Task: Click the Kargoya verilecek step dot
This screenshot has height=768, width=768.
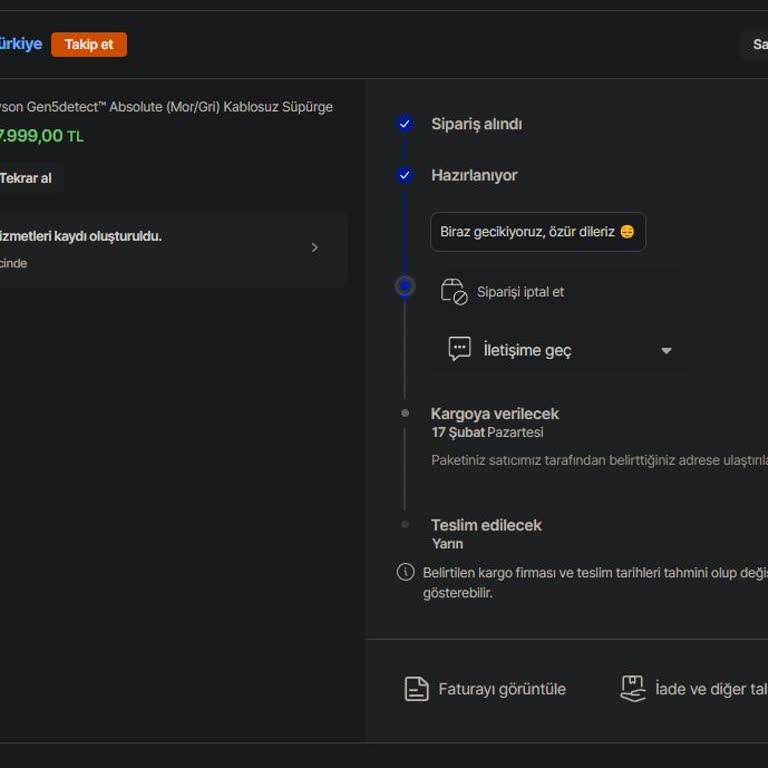Action: click(405, 413)
